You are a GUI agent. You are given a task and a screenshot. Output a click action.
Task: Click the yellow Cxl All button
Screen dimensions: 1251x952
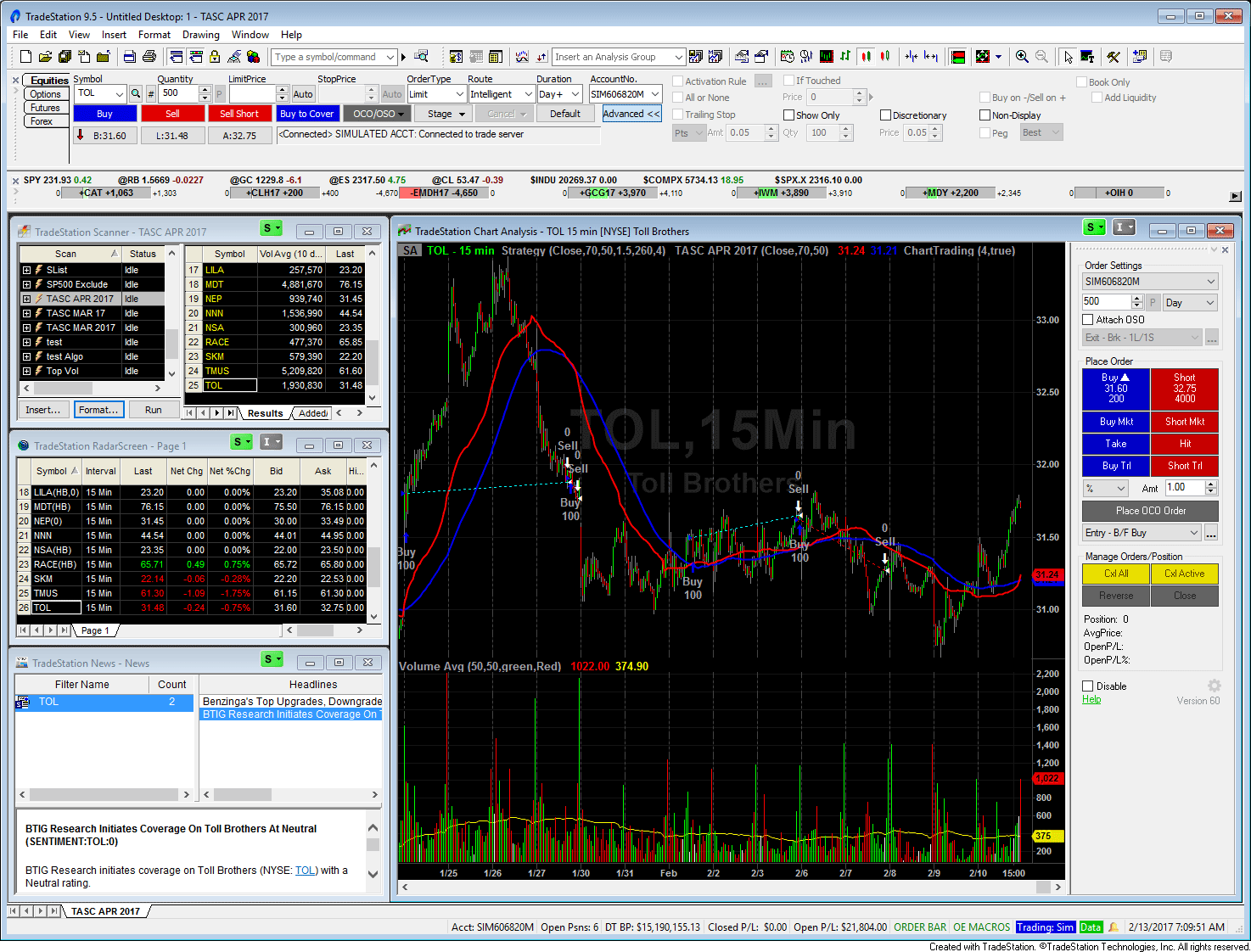point(1116,574)
